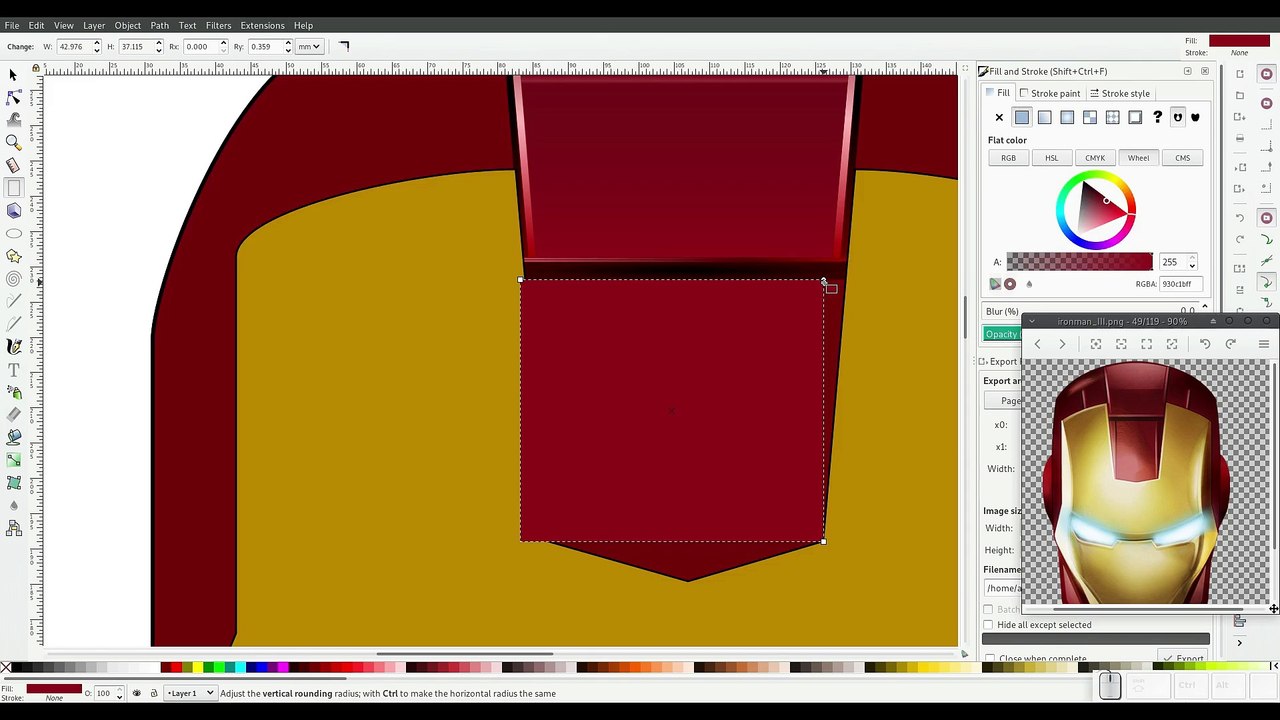Tick Hide all except selected checkbox
Image resolution: width=1280 pixels, height=720 pixels.
pyautogui.click(x=988, y=625)
